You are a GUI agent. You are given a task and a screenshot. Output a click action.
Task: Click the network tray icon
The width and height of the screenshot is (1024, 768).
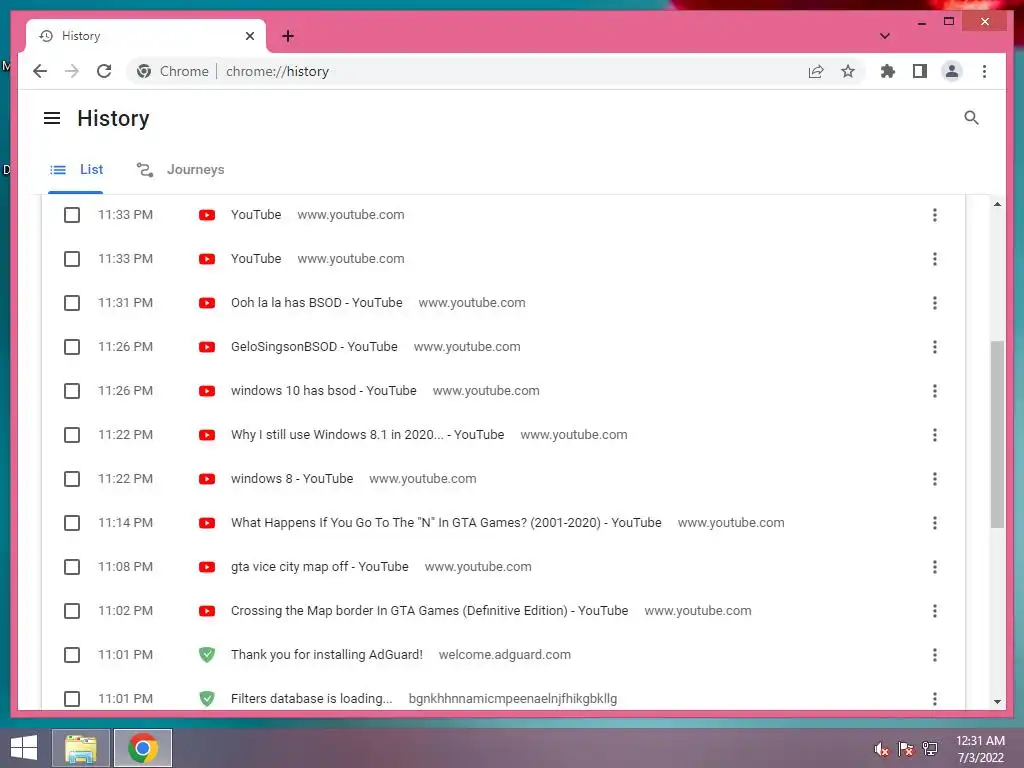pos(930,749)
